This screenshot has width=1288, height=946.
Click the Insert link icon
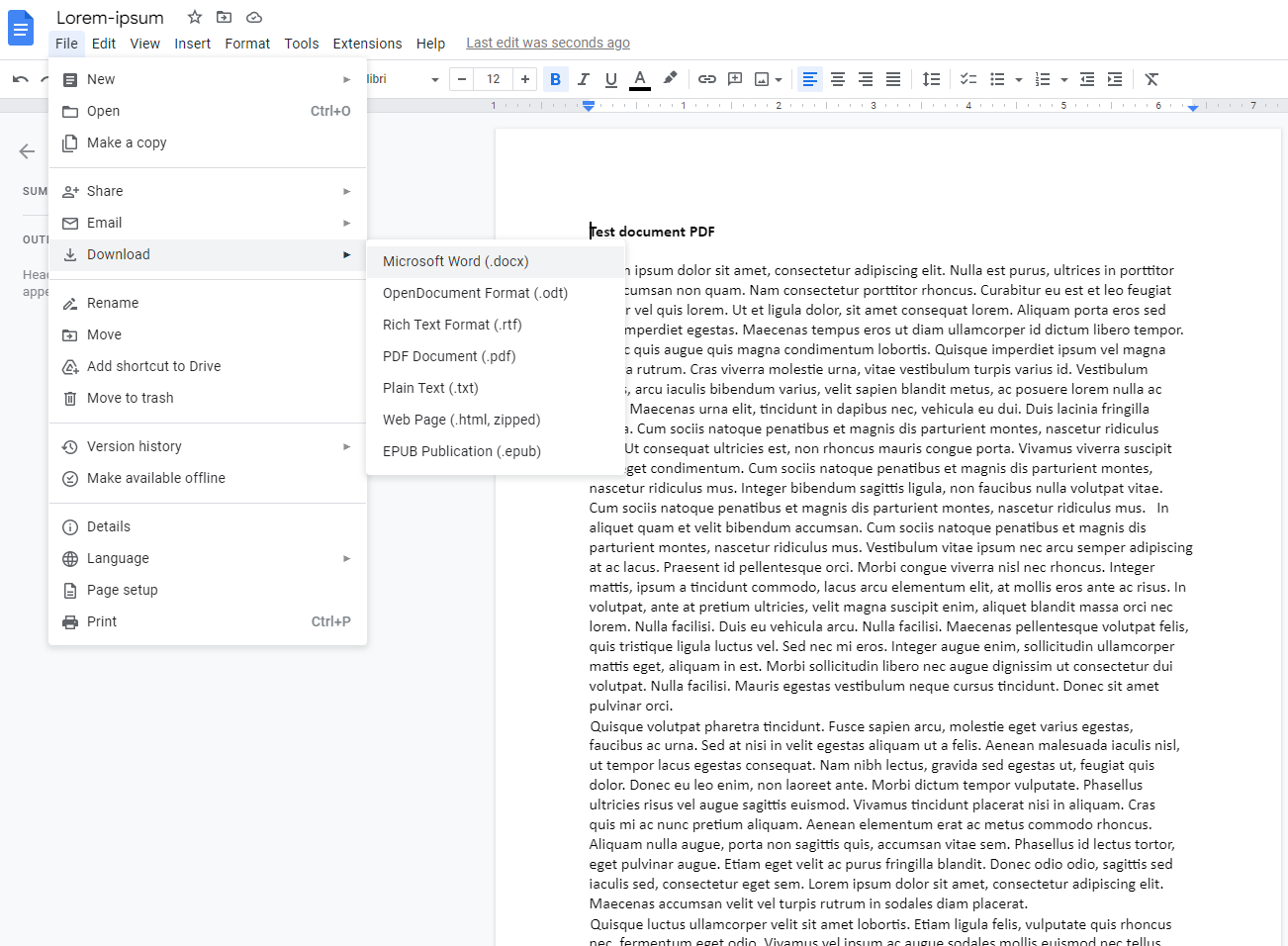(707, 79)
